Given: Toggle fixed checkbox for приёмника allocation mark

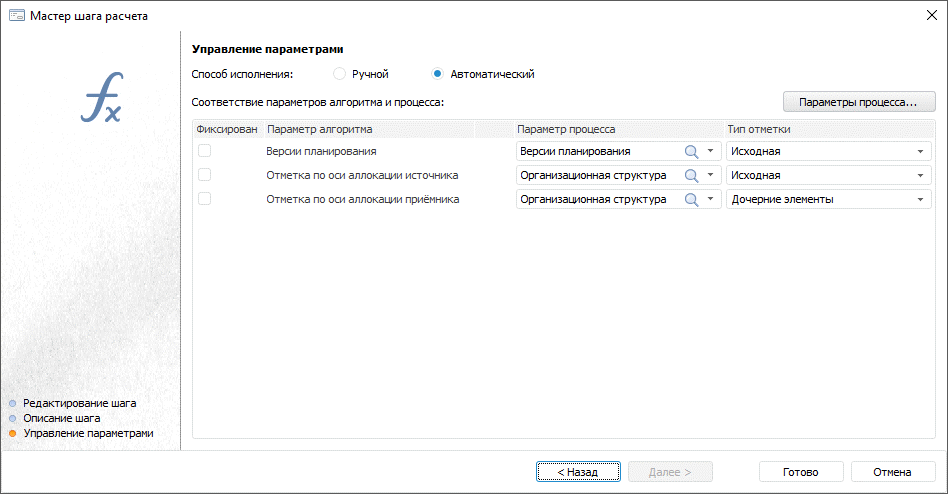Looking at the screenshot, I should pos(204,199).
